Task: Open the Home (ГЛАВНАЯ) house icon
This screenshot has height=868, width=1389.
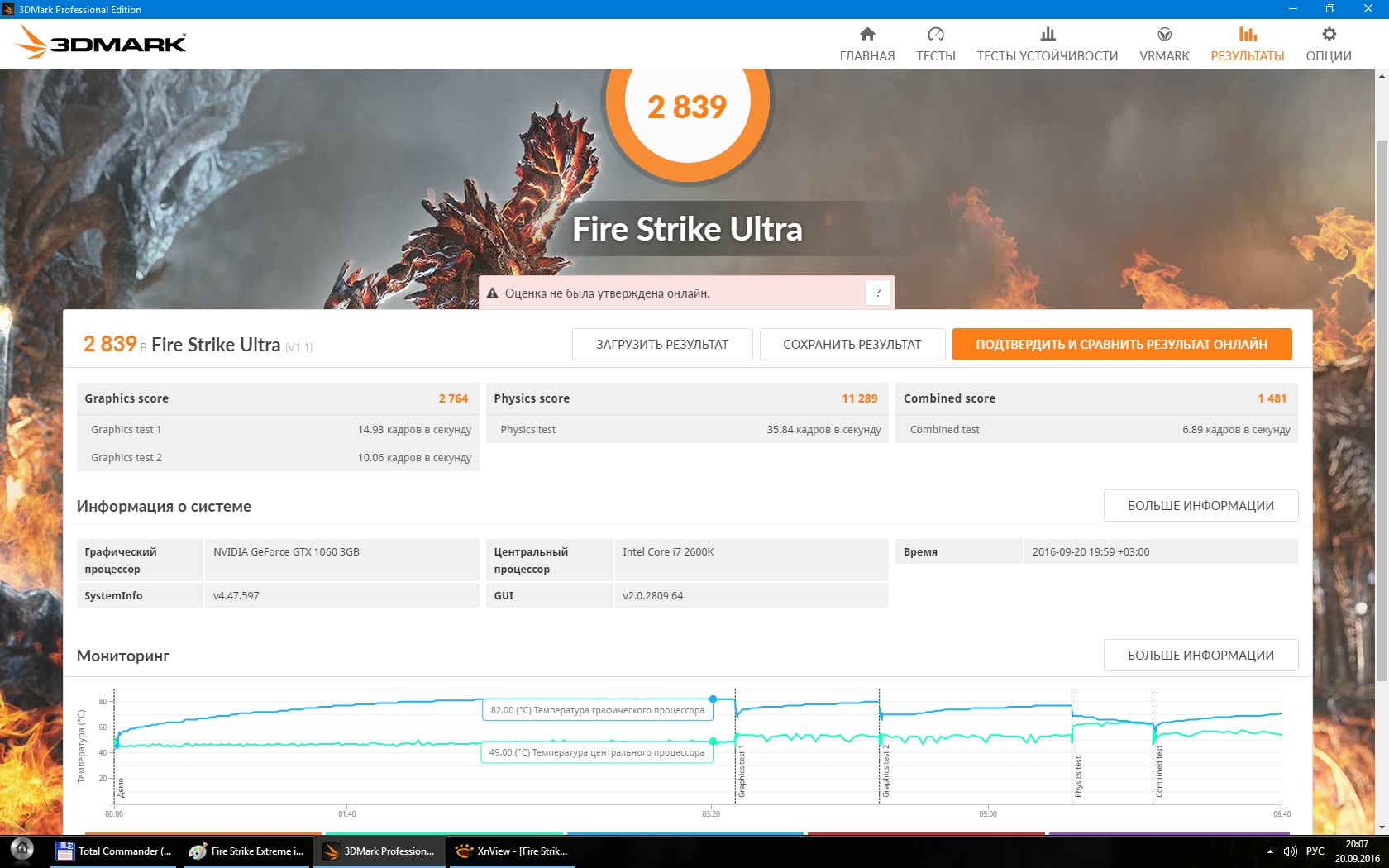Action: point(866,35)
